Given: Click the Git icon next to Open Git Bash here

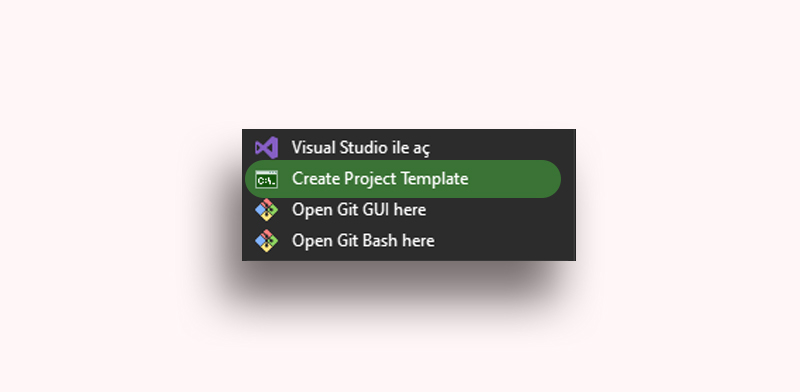Looking at the screenshot, I should coord(266,241).
